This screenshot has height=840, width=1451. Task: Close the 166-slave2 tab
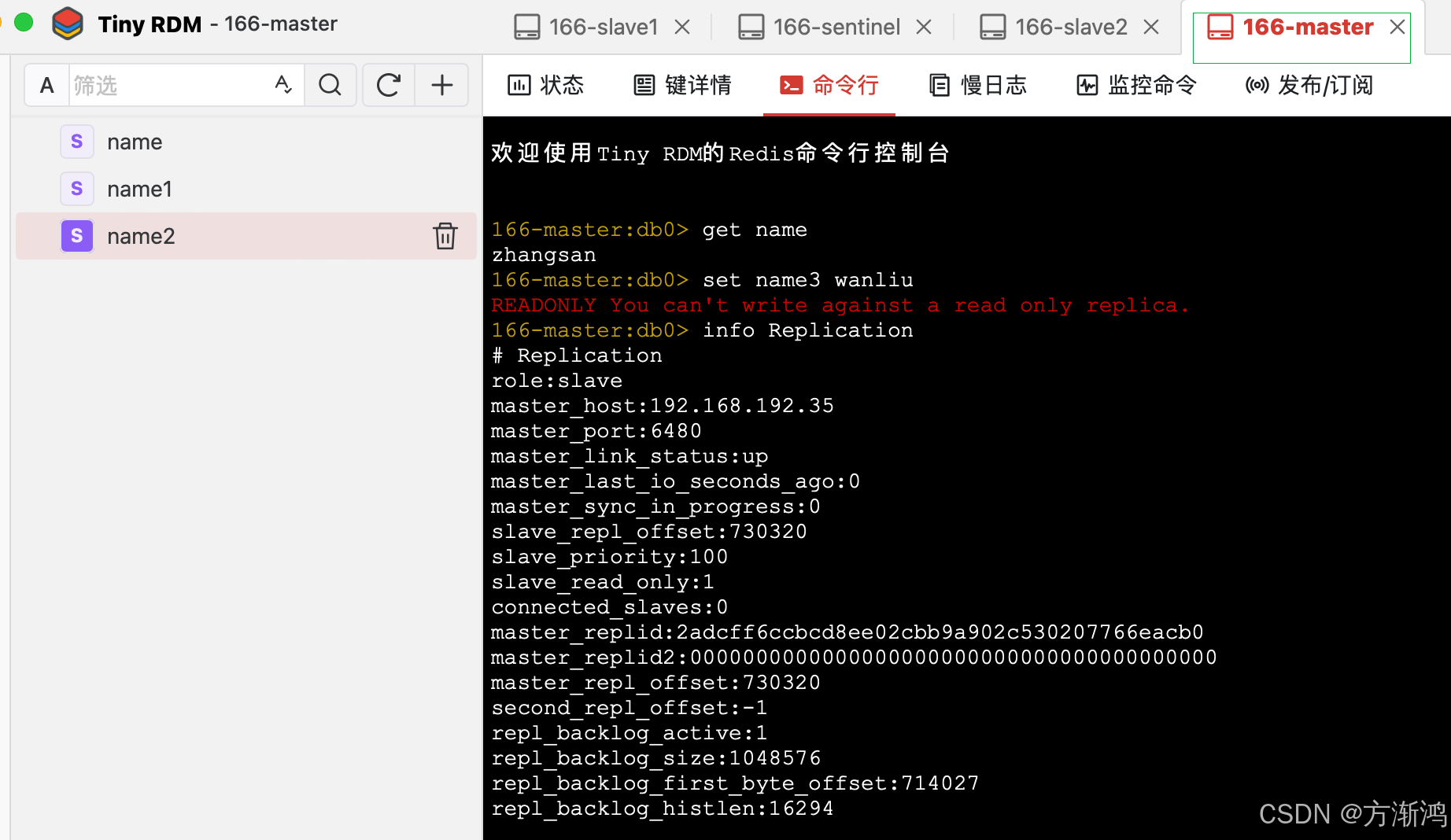[1152, 28]
